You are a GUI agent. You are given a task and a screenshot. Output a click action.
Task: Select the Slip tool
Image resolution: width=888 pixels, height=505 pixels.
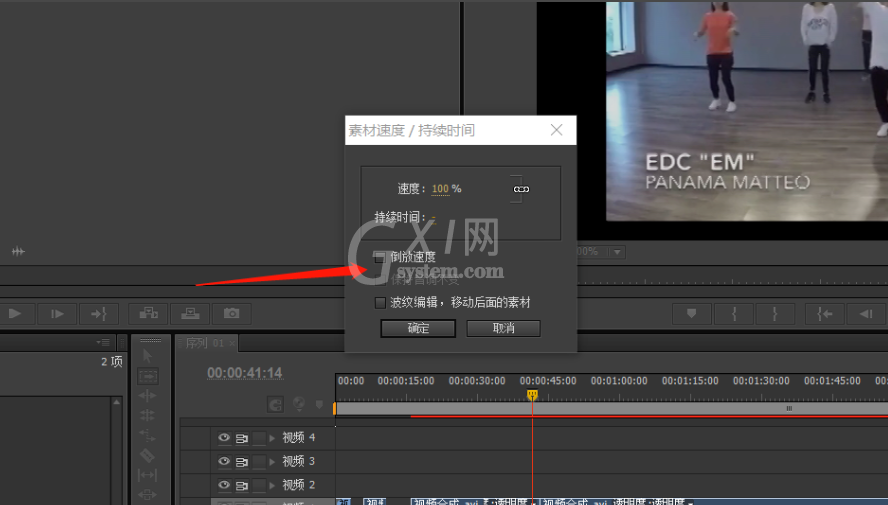point(147,475)
